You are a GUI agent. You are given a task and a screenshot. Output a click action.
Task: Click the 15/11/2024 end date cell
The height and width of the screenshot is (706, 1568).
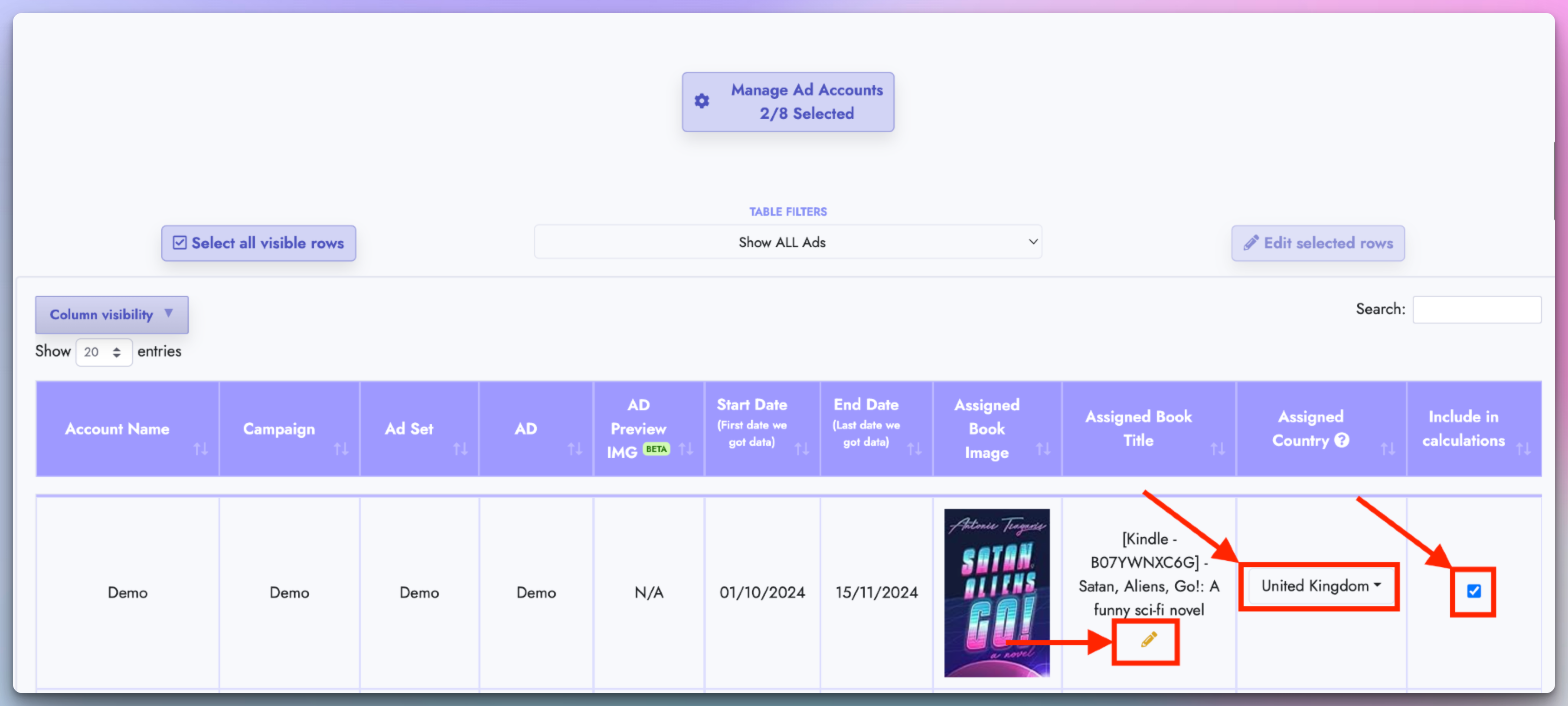(876, 592)
